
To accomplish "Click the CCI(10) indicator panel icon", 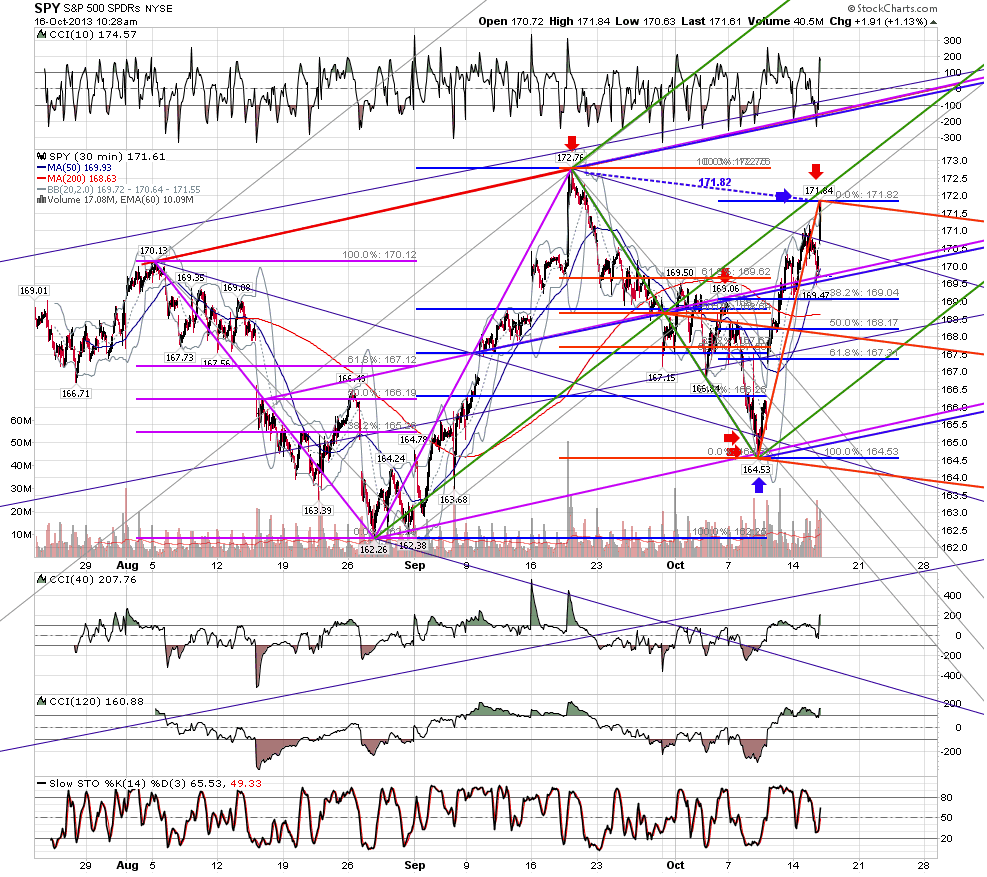I will click(x=42, y=35).
